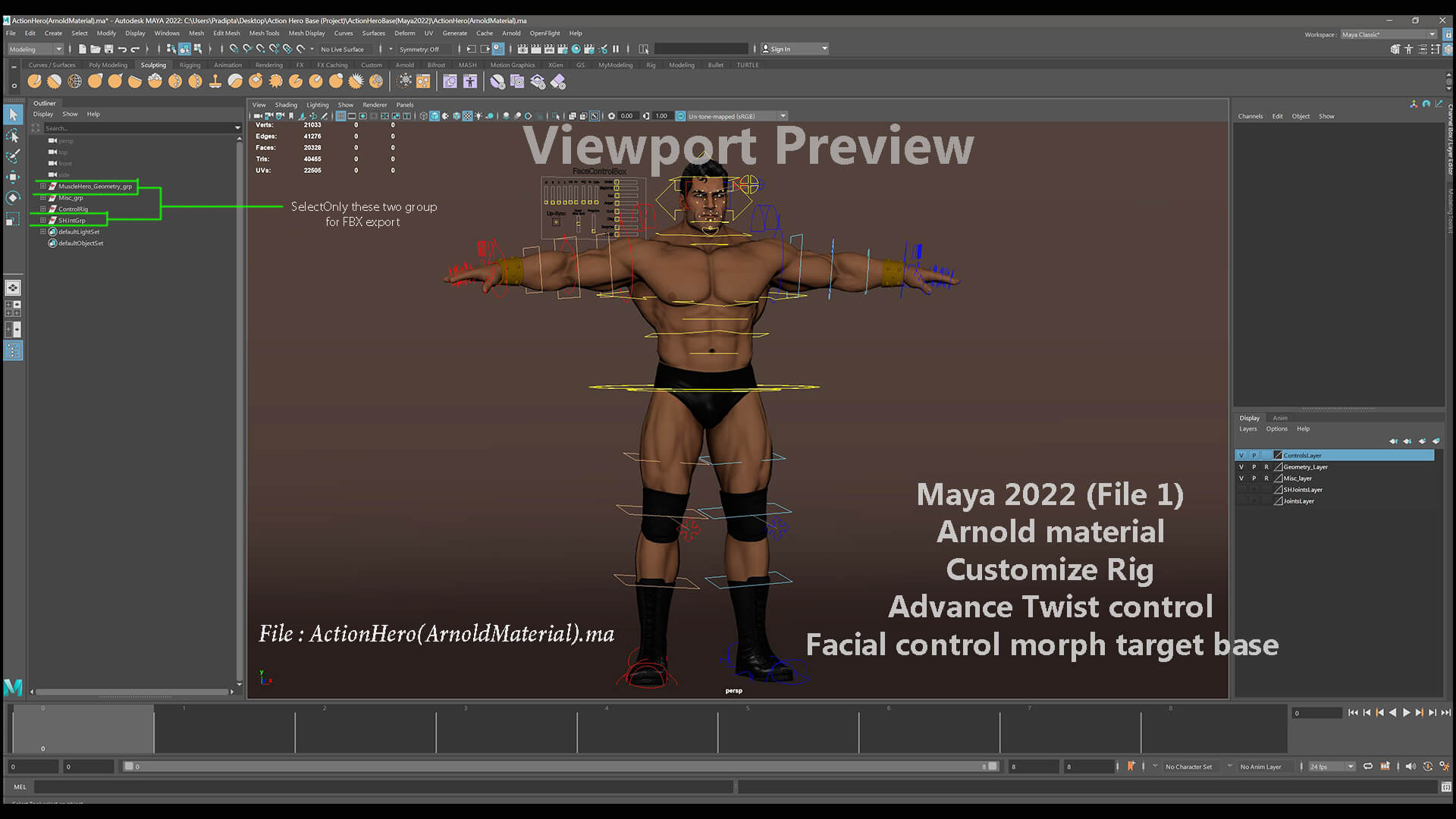
Task: Activate the Select tool arrow
Action: coord(13,115)
